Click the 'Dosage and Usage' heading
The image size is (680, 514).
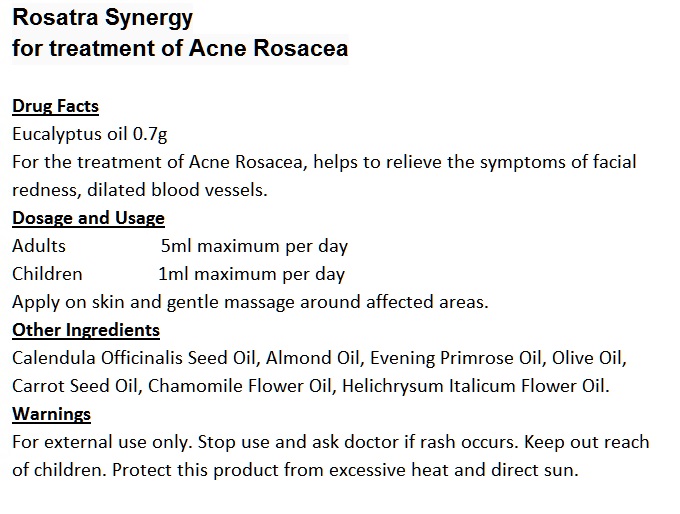pyautogui.click(x=88, y=217)
